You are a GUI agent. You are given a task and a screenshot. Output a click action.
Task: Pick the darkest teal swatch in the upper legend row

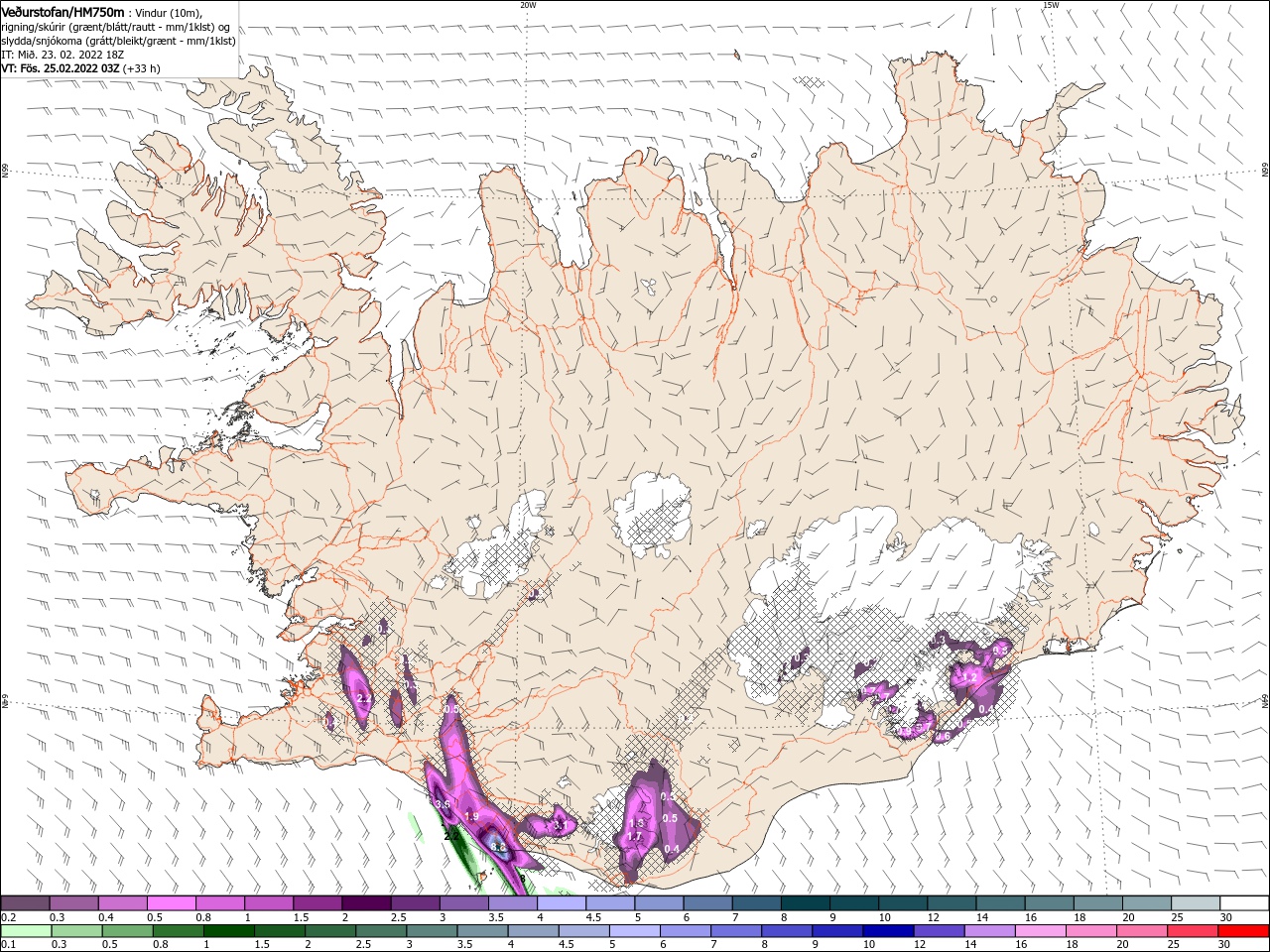click(807, 903)
